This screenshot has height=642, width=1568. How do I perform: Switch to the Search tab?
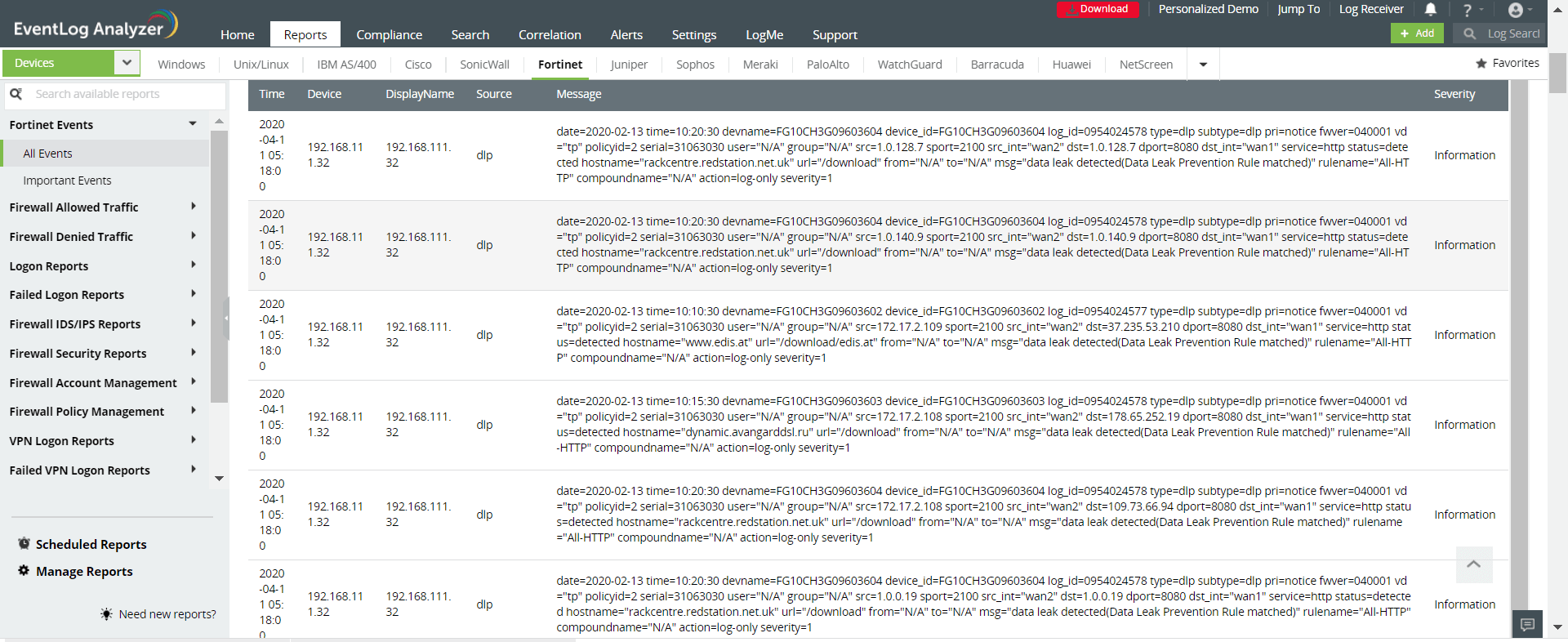pyautogui.click(x=470, y=34)
